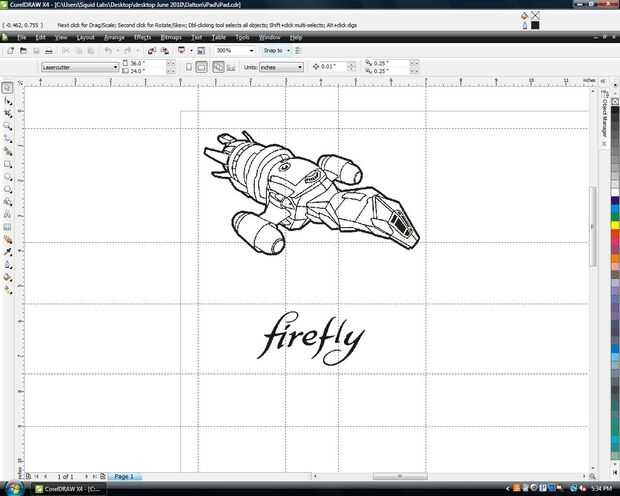Select the Freehand tool
620x496 pixels.
pos(8,139)
